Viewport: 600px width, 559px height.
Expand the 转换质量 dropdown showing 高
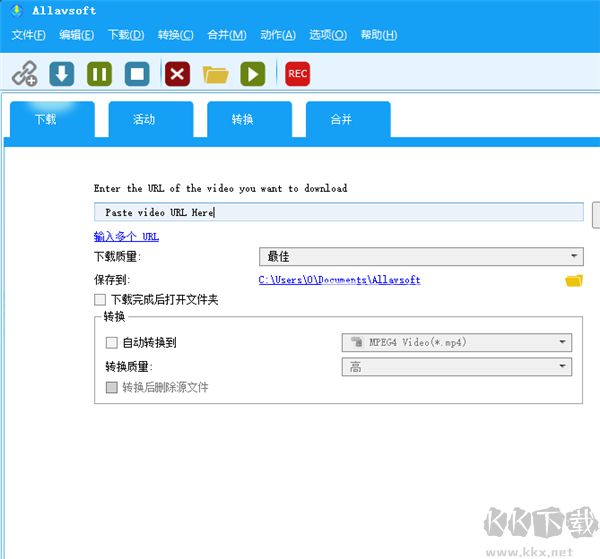(456, 367)
